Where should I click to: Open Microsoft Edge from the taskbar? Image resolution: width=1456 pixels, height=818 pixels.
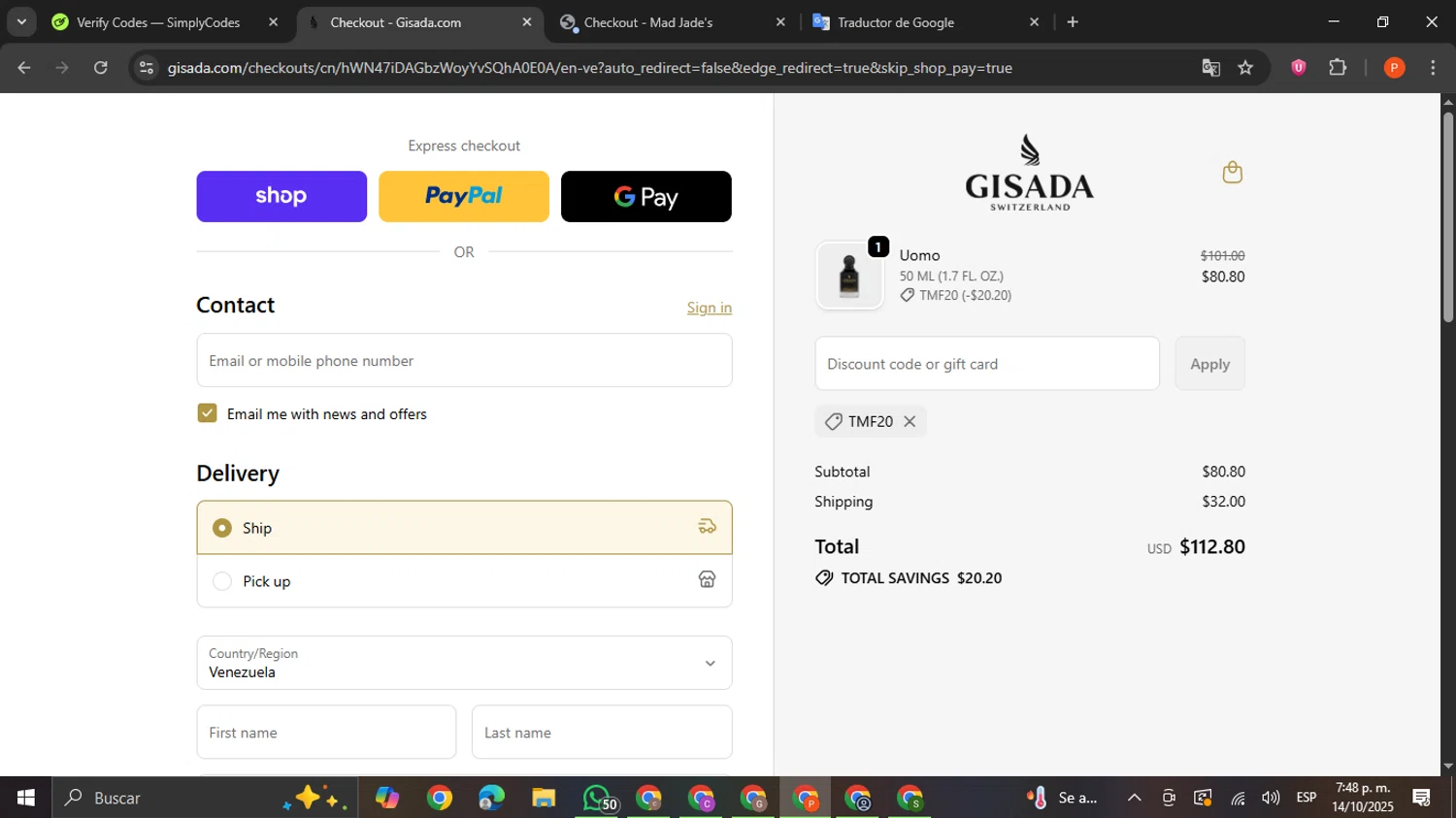coord(491,798)
